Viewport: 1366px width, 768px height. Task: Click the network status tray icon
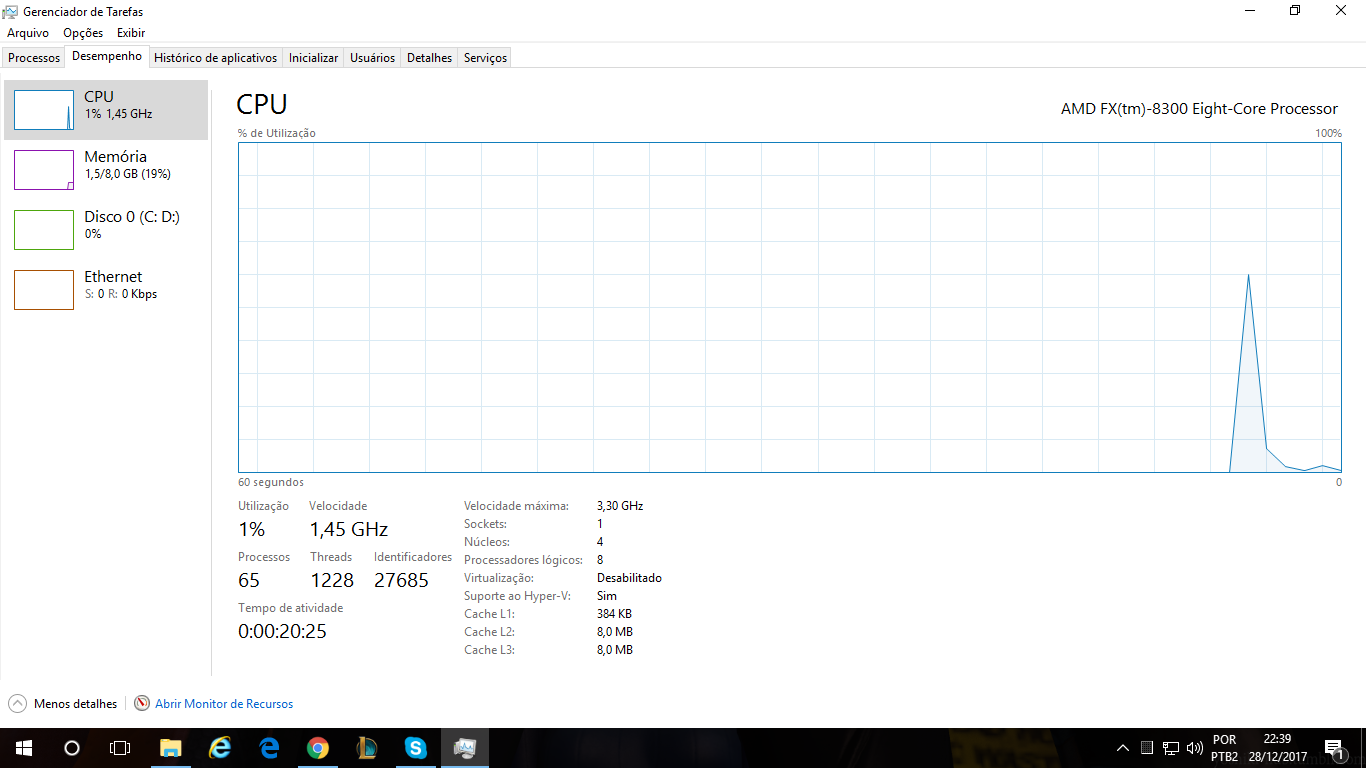(1171, 748)
